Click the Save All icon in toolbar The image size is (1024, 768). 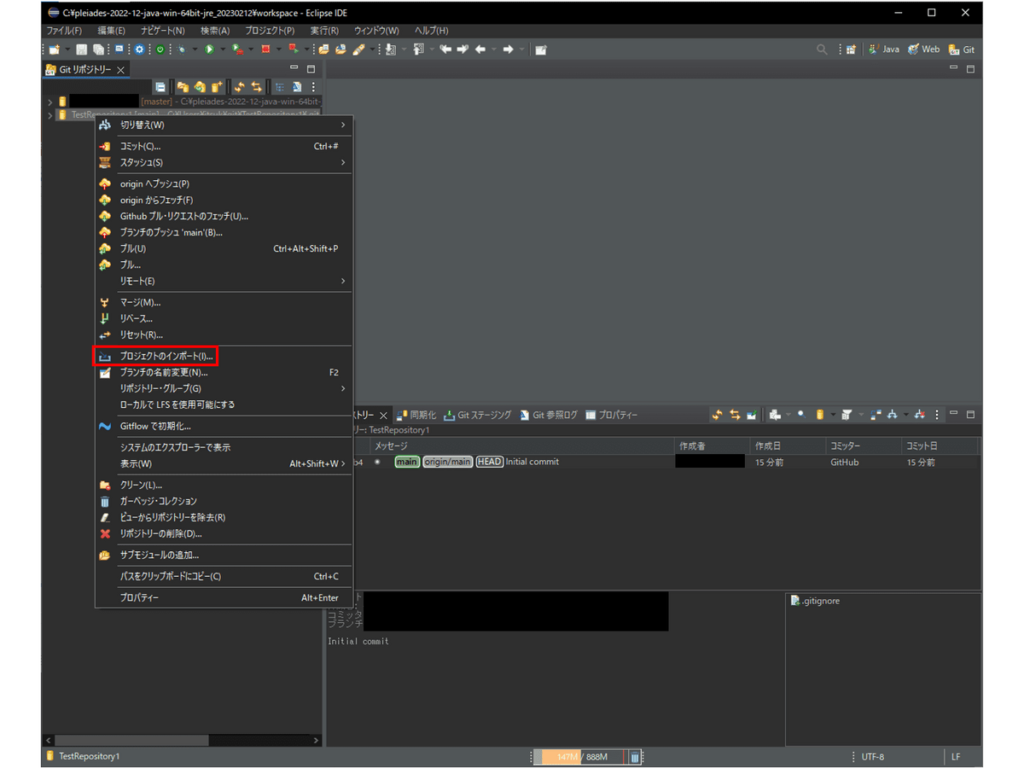click(x=99, y=50)
